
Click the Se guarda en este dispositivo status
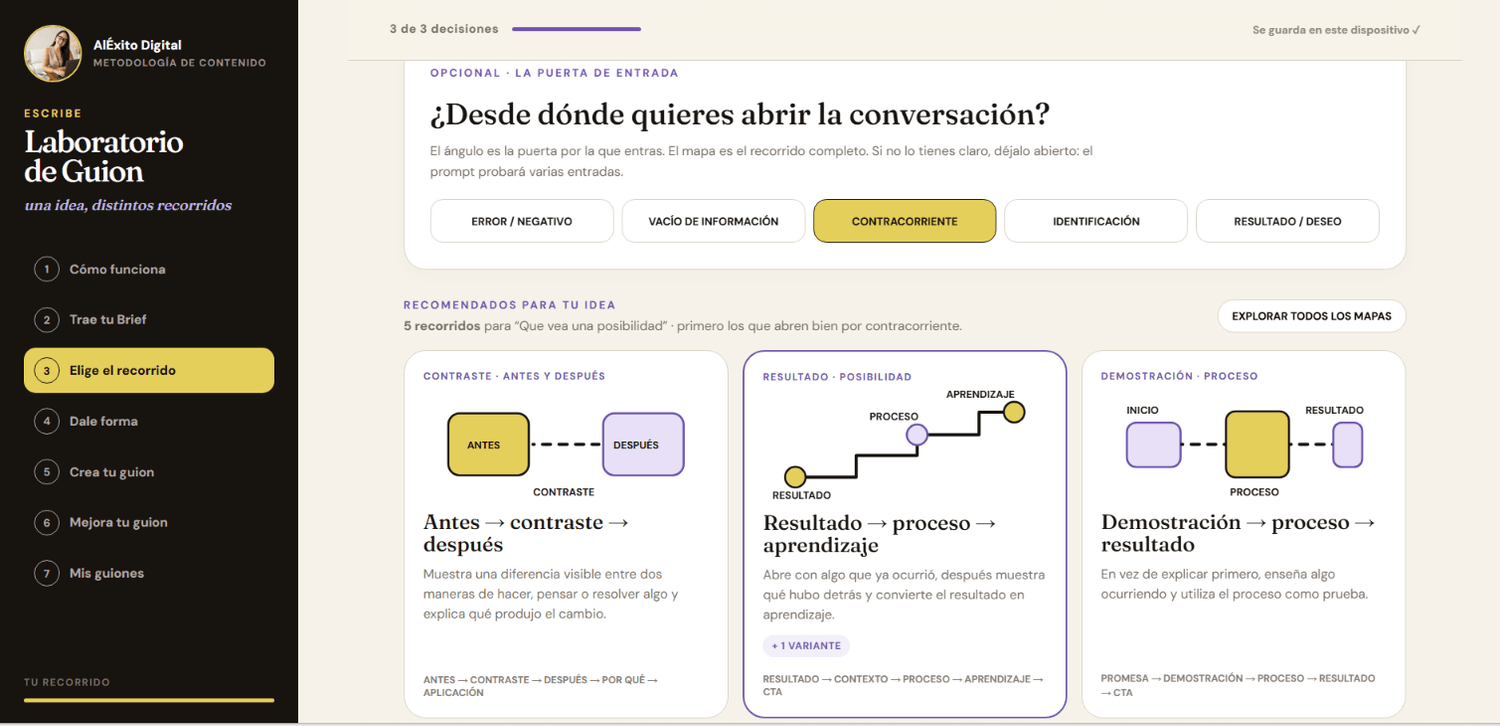coord(1336,30)
